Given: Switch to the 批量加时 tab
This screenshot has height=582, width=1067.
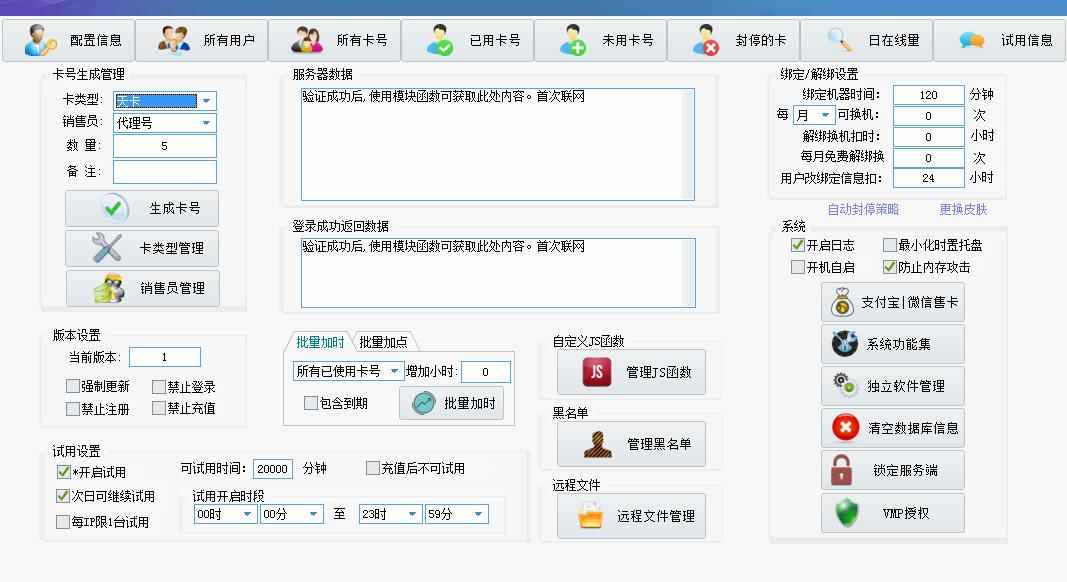Looking at the screenshot, I should pyautogui.click(x=319, y=342).
